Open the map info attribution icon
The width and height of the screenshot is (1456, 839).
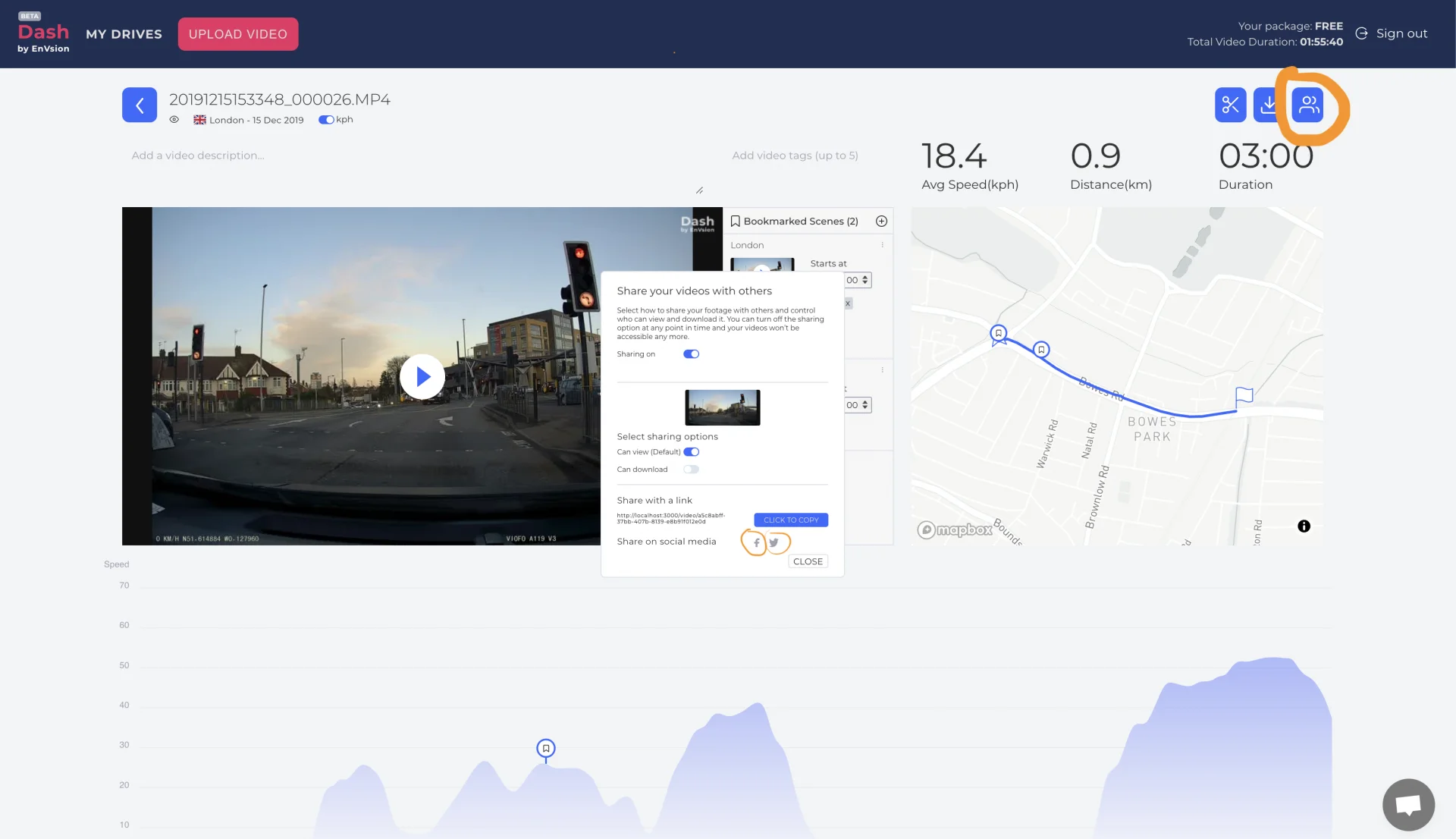point(1304,526)
